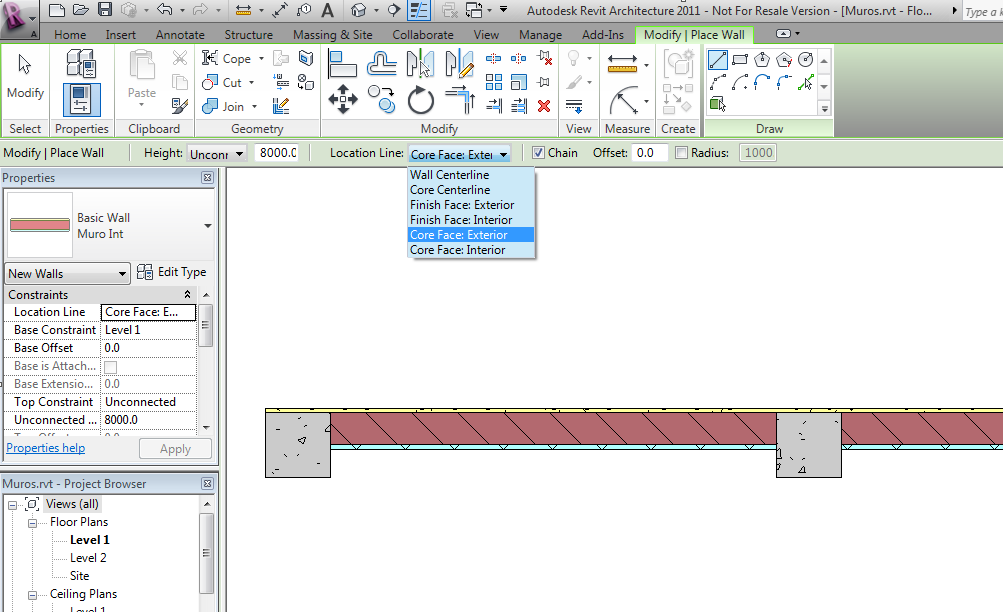
Task: Click the Mirror - Pick Axis tool
Action: (420, 63)
